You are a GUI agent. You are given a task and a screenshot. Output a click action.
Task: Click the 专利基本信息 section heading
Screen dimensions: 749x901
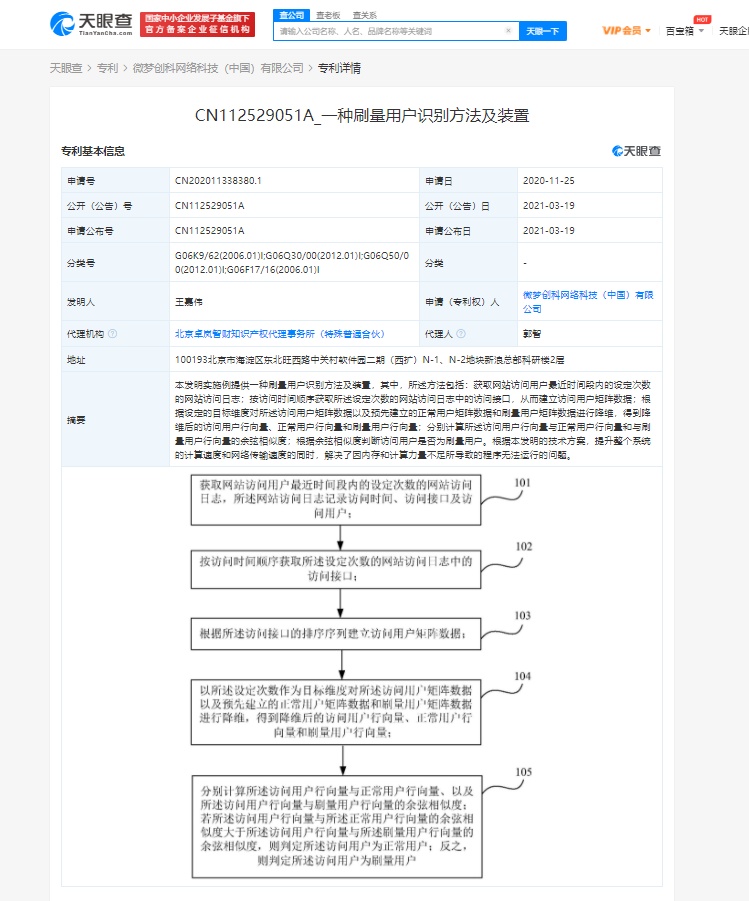[93, 151]
